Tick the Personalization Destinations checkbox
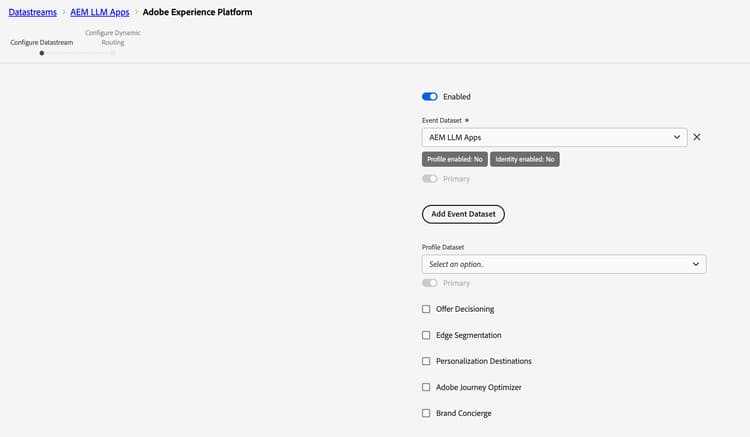The image size is (750, 437). click(426, 361)
